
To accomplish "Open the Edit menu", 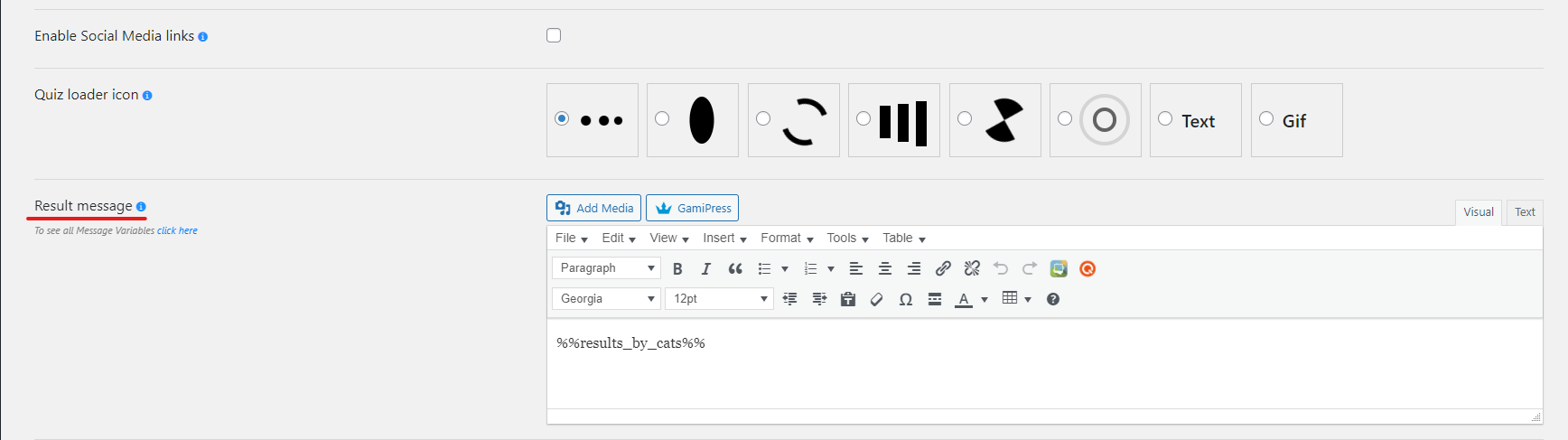I will (x=619, y=239).
